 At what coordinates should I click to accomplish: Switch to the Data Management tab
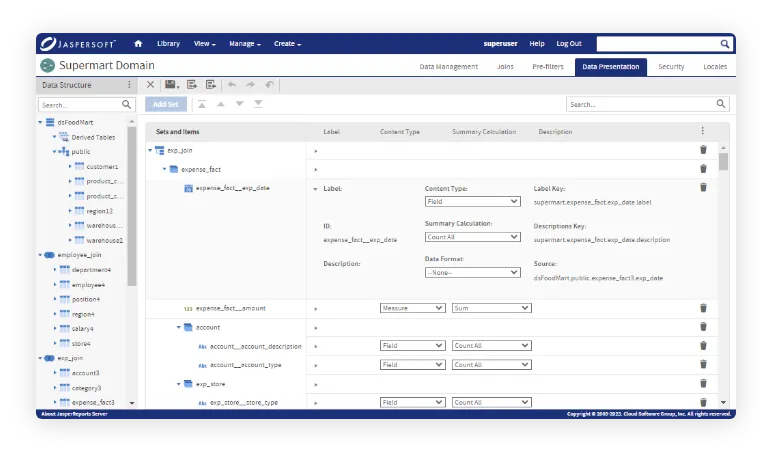449,66
